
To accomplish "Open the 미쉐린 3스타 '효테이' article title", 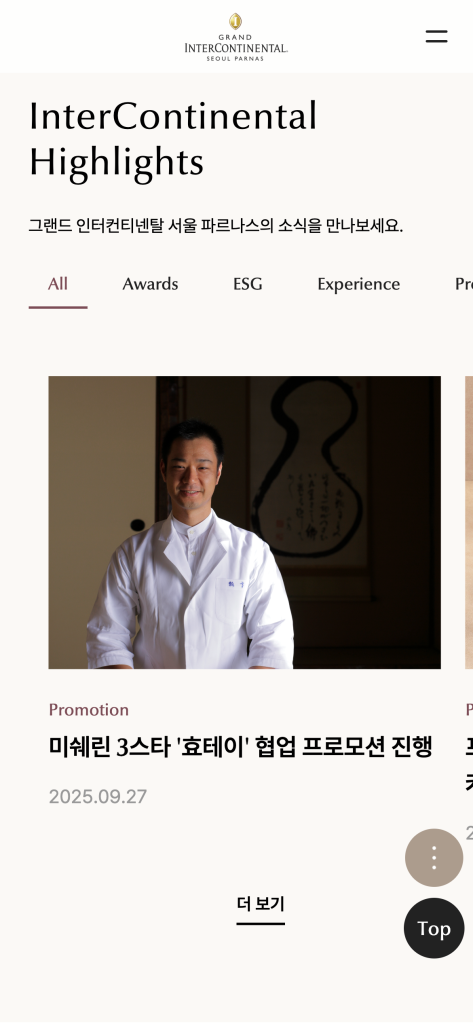I will tap(240, 746).
